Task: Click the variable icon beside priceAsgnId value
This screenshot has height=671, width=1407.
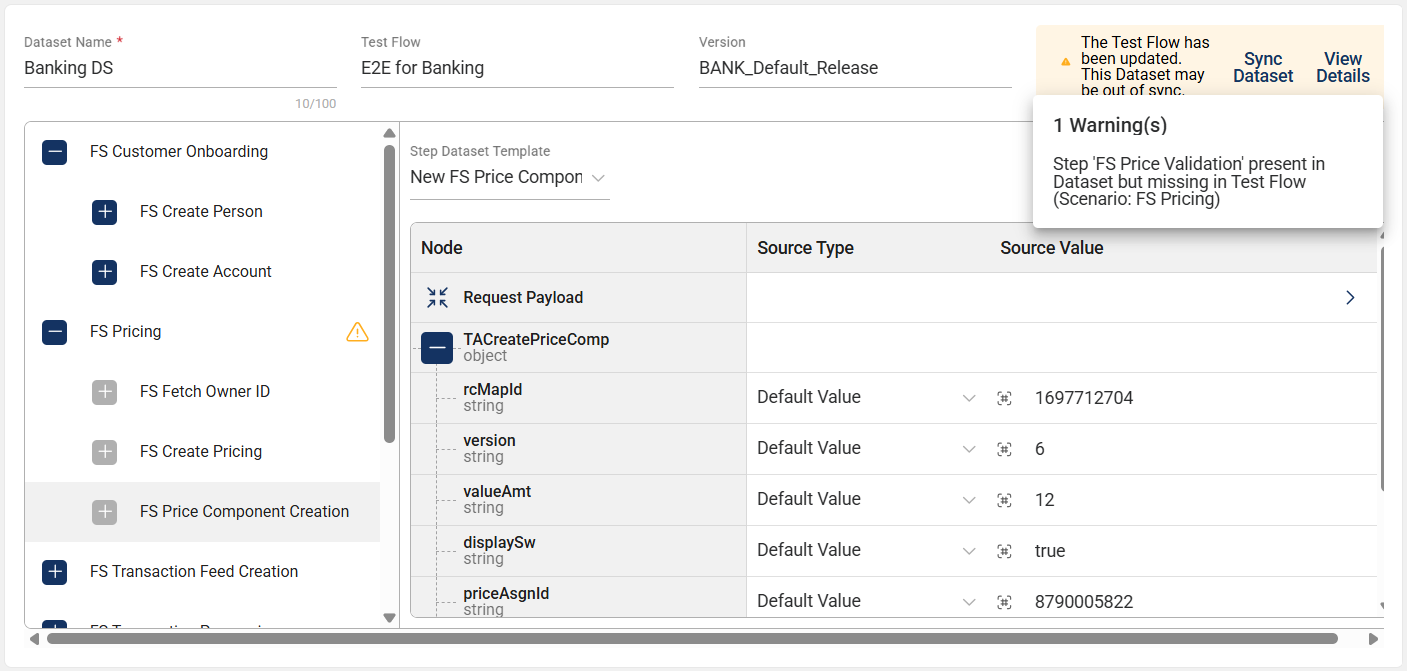Action: [x=1004, y=602]
